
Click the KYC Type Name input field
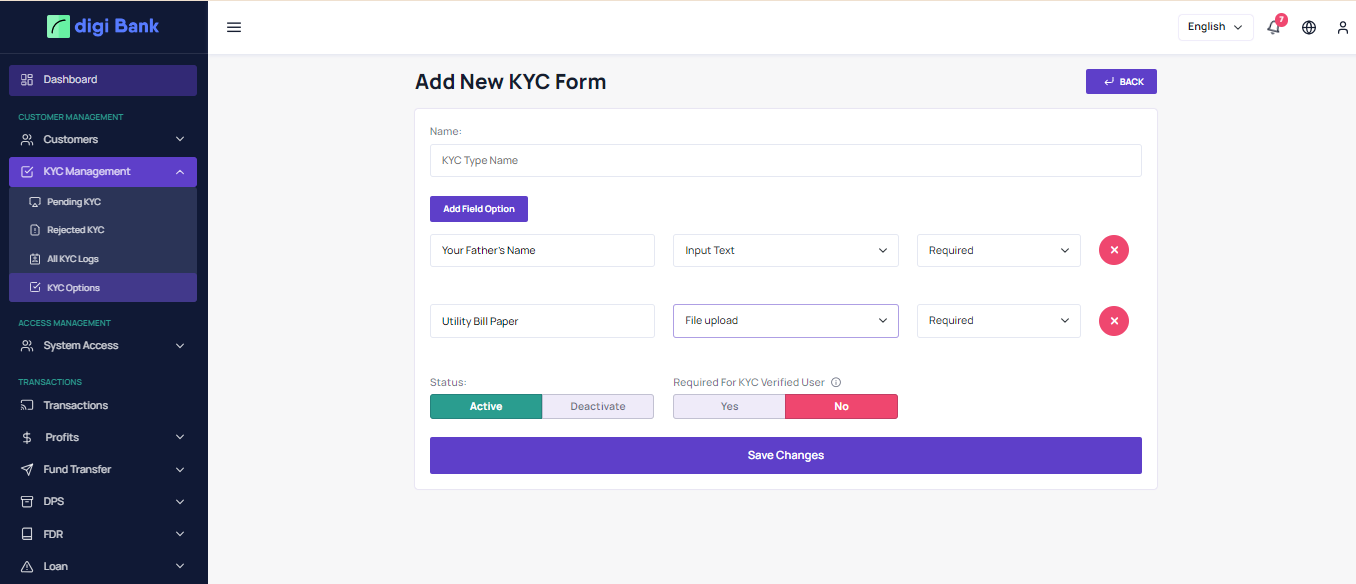[785, 160]
